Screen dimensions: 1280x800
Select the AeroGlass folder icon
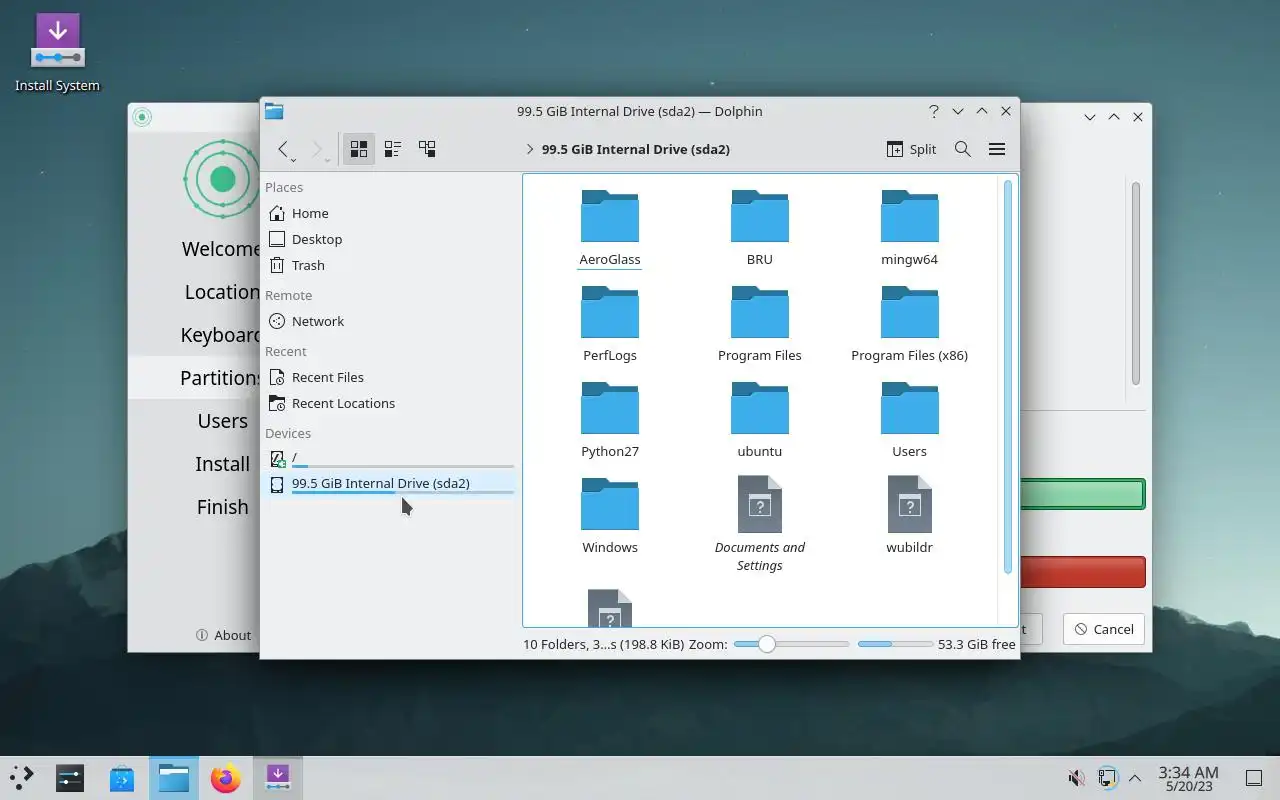pos(610,216)
